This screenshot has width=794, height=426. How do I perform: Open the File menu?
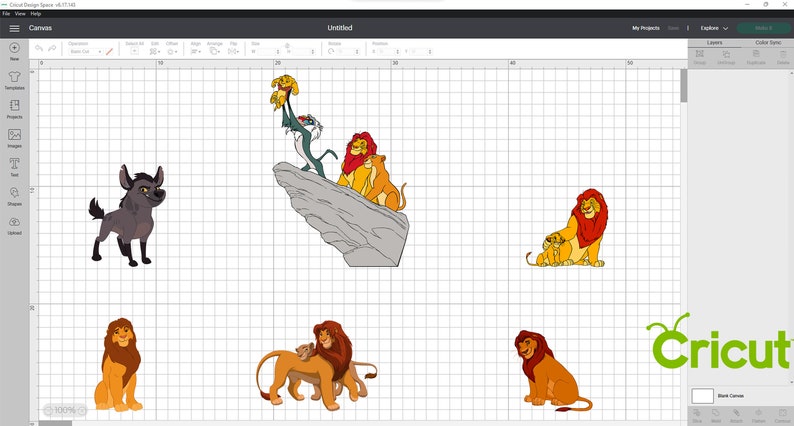[6, 14]
